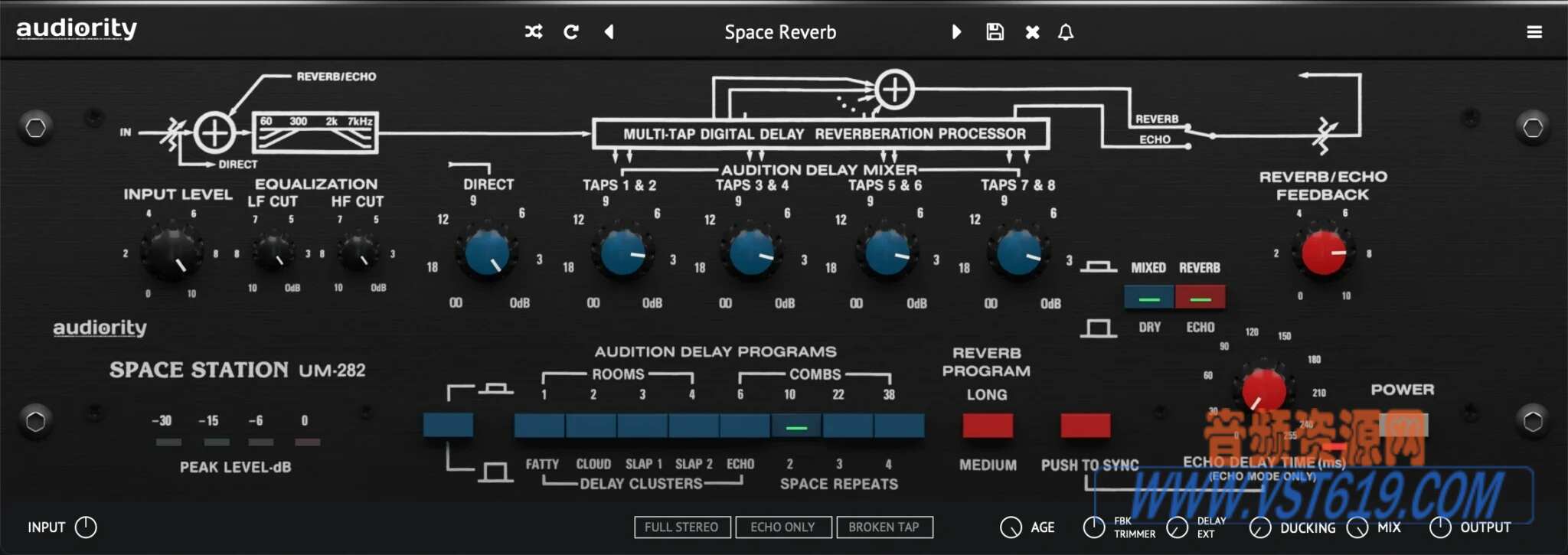The width and height of the screenshot is (1568, 555).
Task: Select ROOMS 1 / FATTY program button
Action: (540, 426)
